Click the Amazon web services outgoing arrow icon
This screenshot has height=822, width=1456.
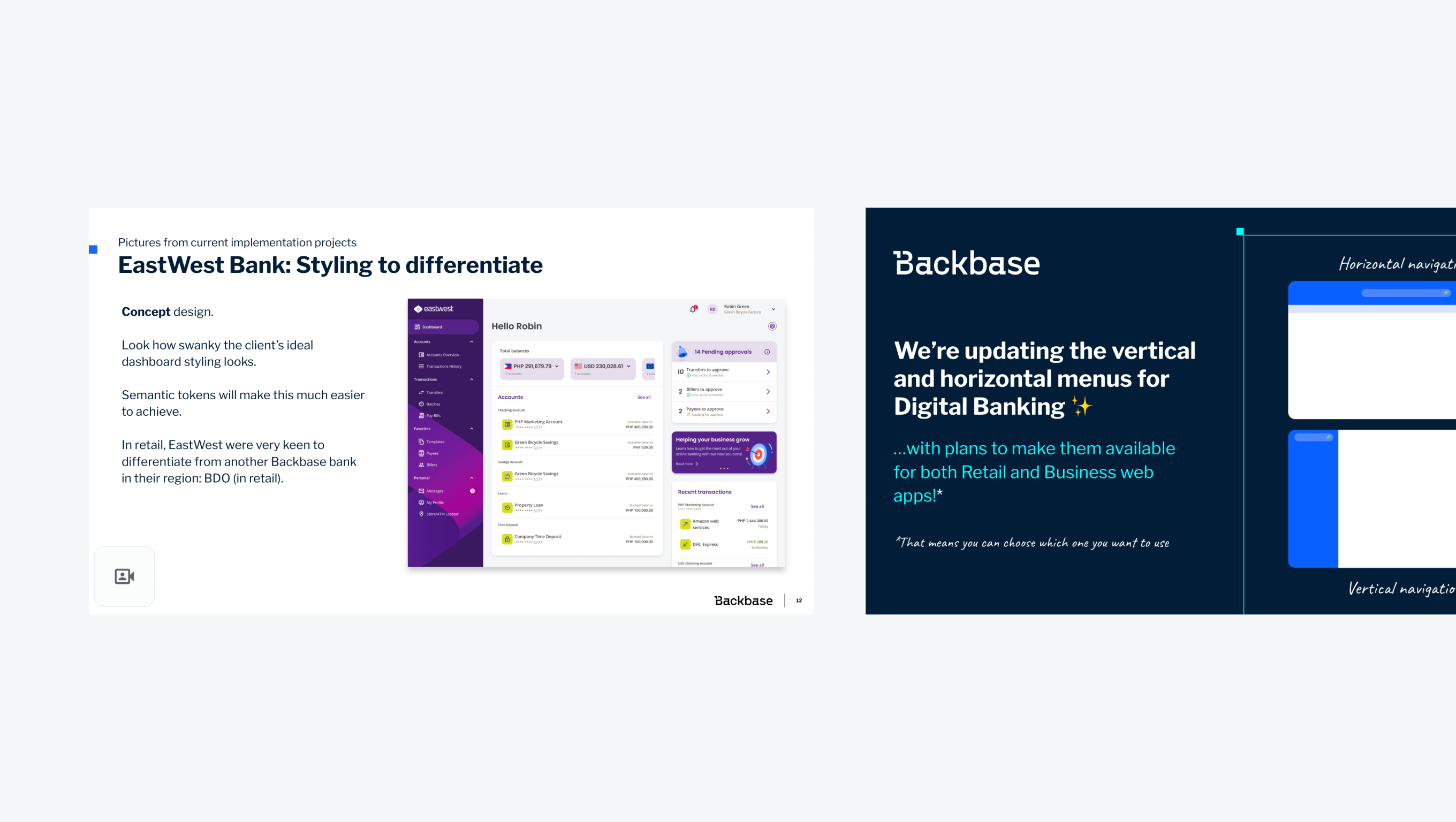(685, 524)
